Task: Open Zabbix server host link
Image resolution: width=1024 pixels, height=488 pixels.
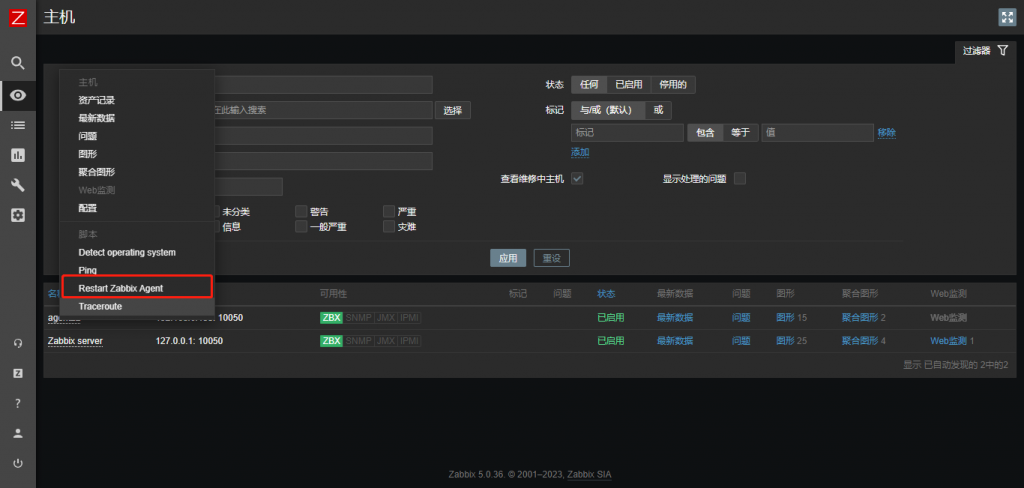Action: [75, 341]
